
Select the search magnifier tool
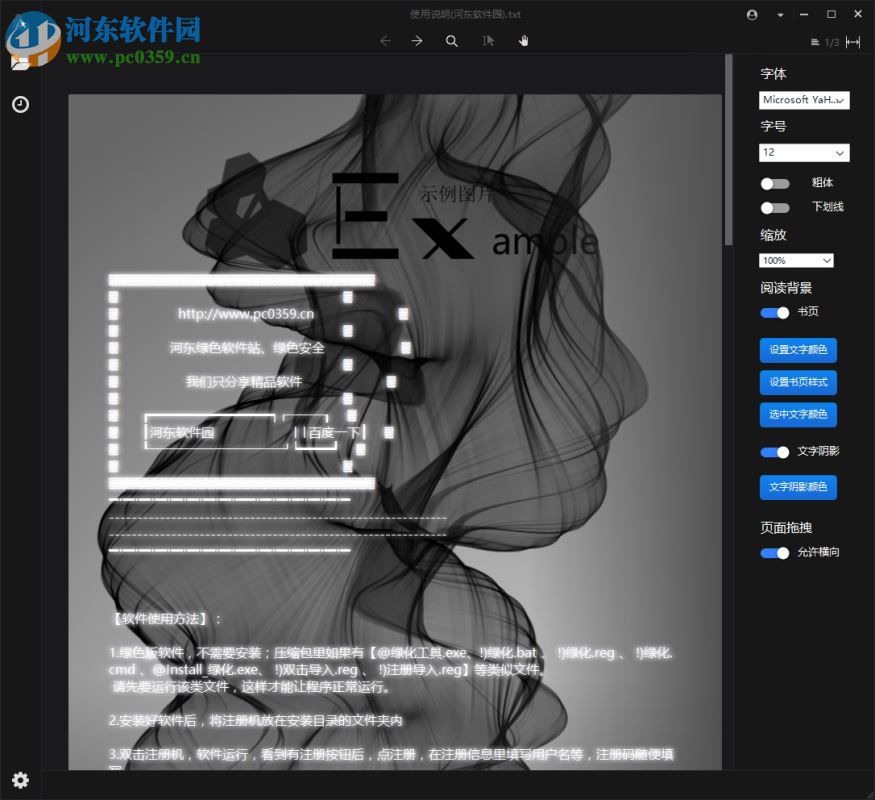(452, 40)
